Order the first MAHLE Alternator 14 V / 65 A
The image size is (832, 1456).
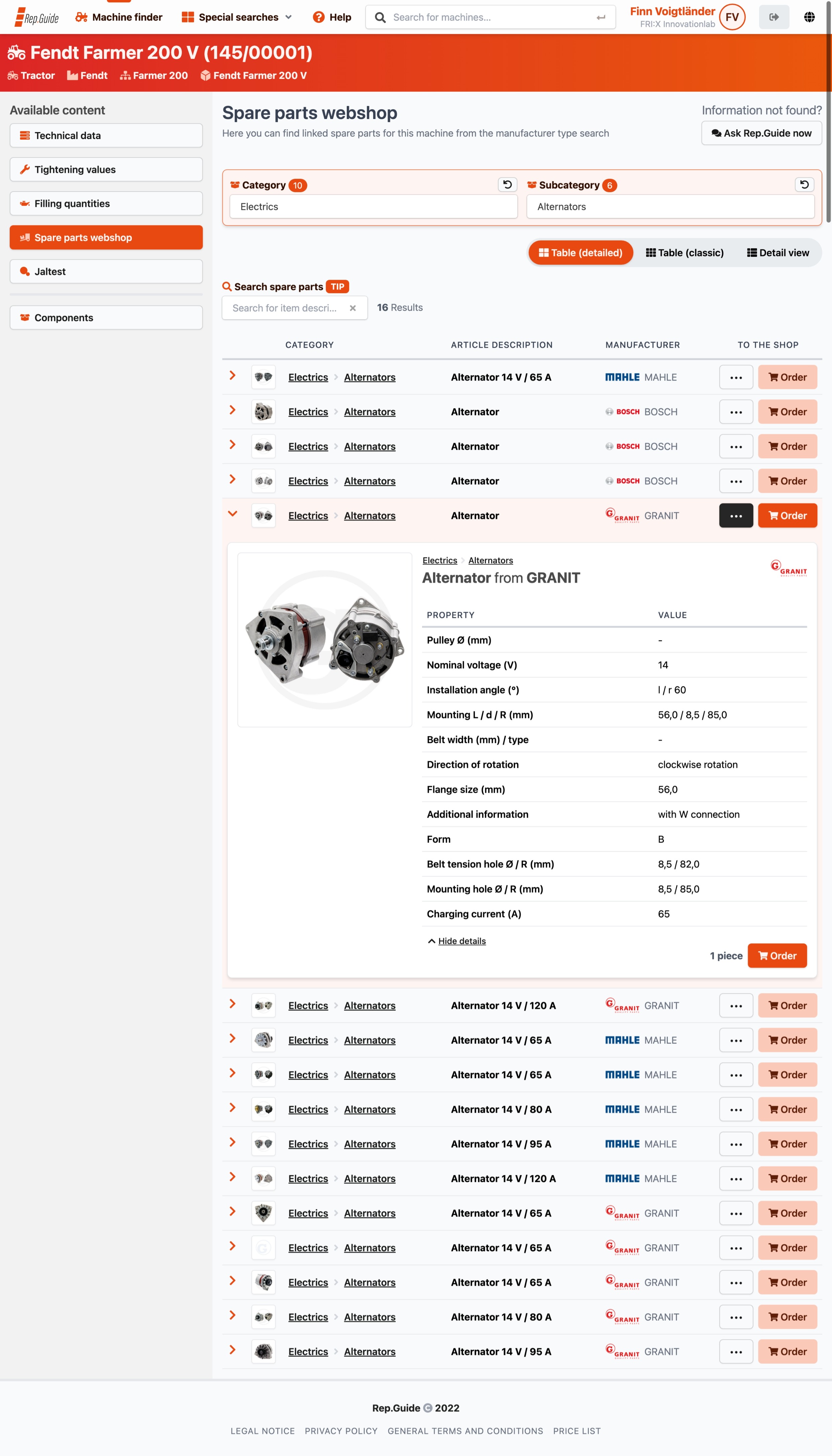(x=787, y=377)
